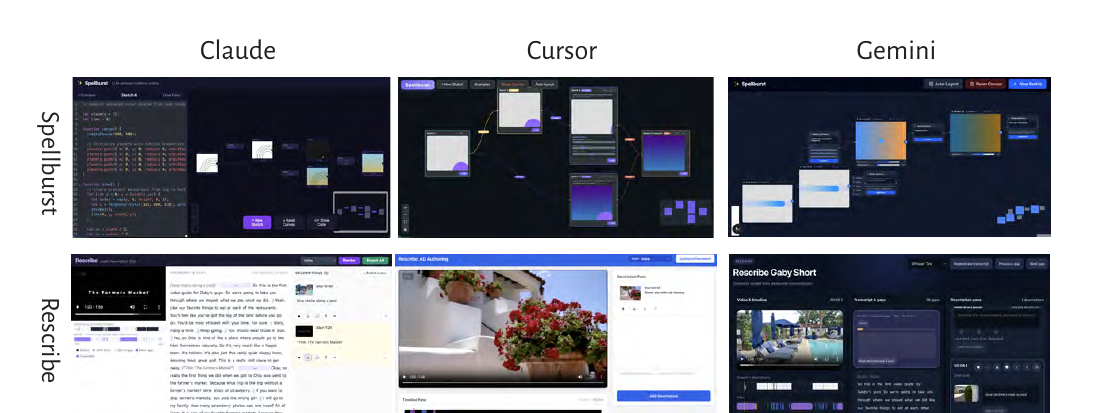Toggle fullscreen in Claude Rescribe video player
This screenshot has width=1096, height=413.
tap(146, 307)
